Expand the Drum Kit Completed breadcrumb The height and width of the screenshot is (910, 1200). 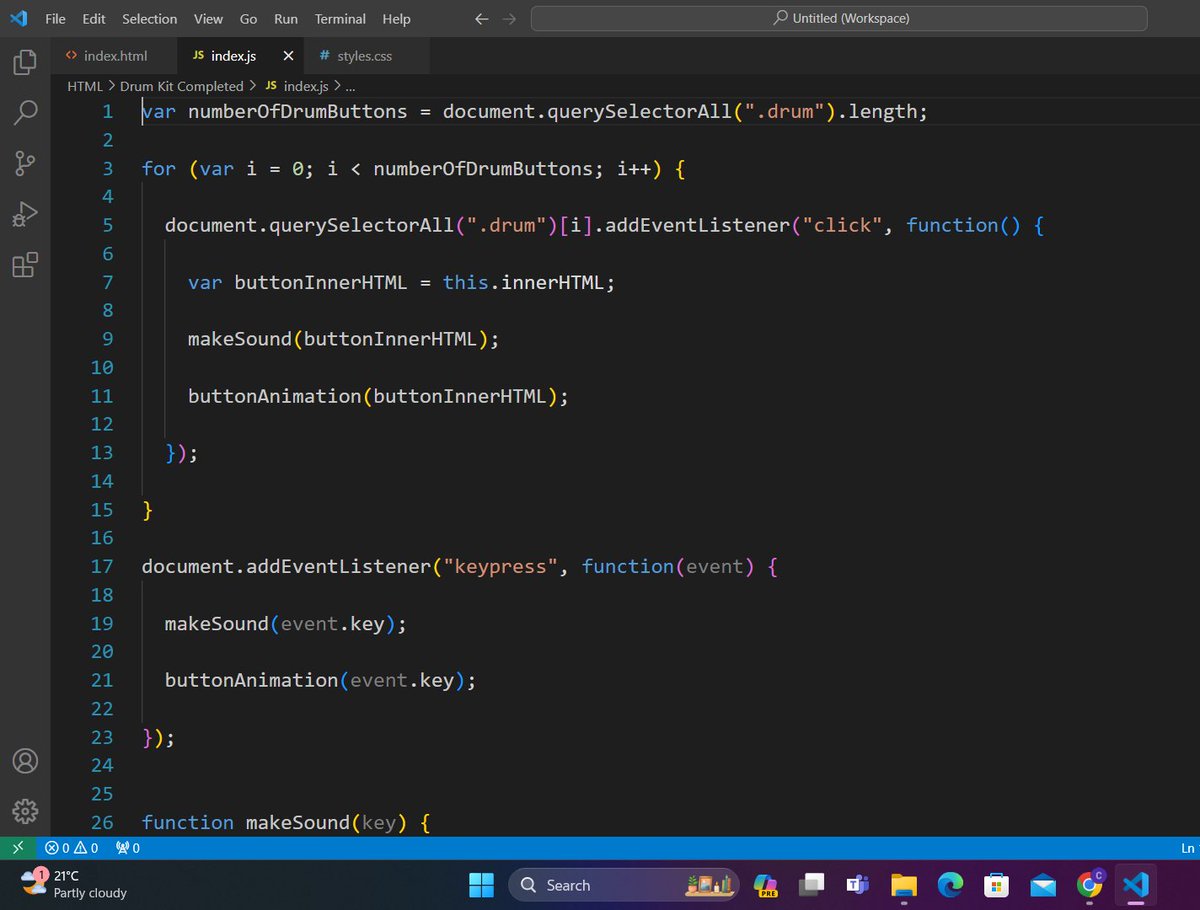[x=182, y=86]
